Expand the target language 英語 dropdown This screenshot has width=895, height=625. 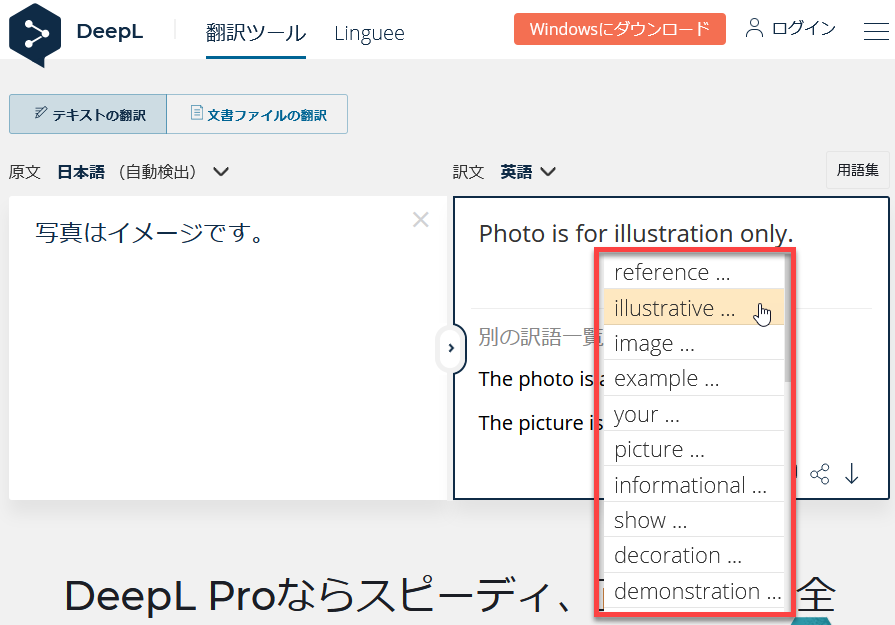pos(528,172)
